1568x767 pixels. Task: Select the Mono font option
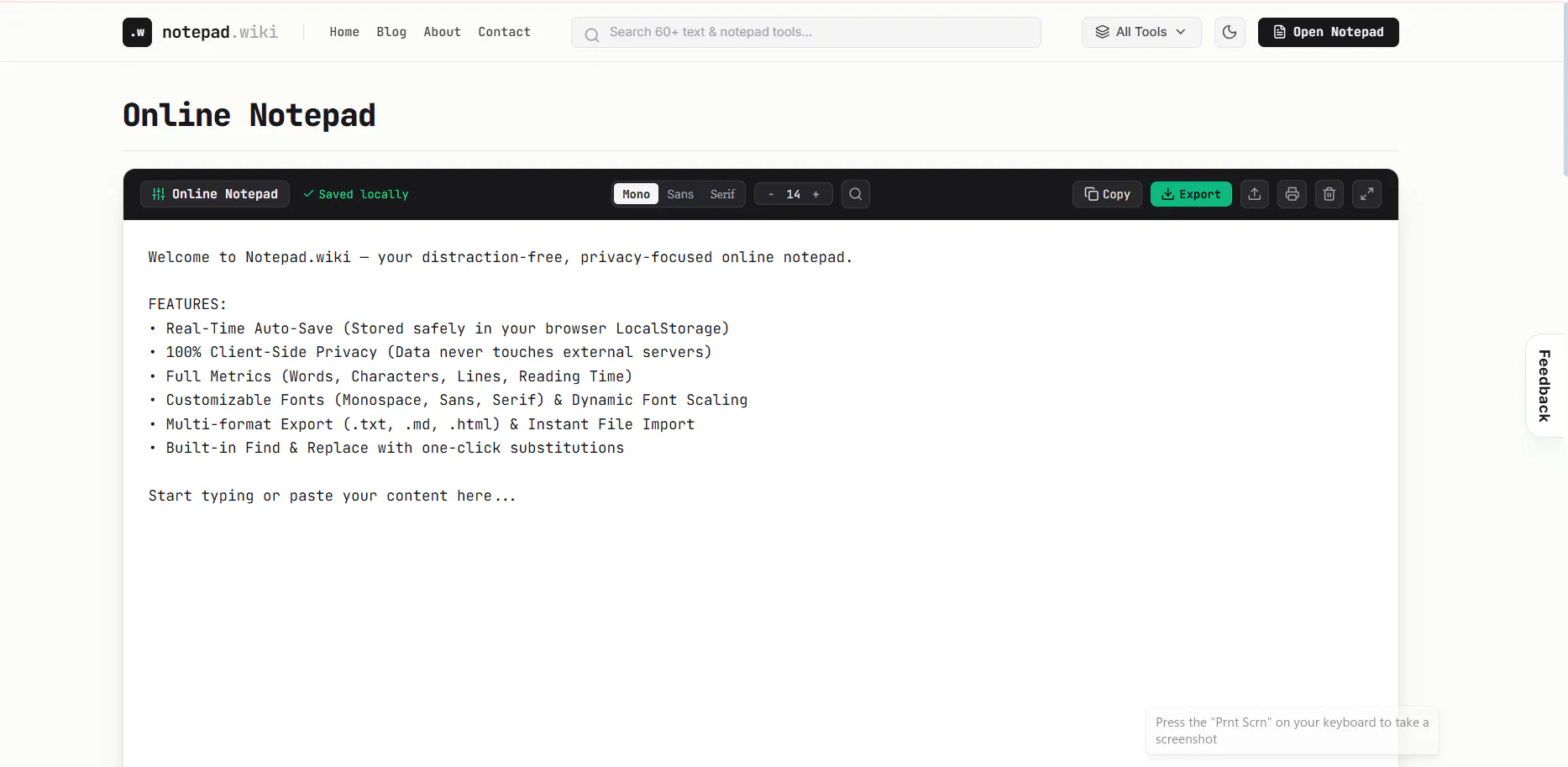(x=636, y=194)
